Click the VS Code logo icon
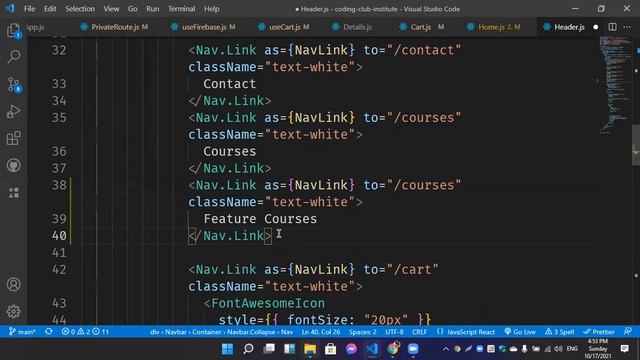 click(x=10, y=9)
